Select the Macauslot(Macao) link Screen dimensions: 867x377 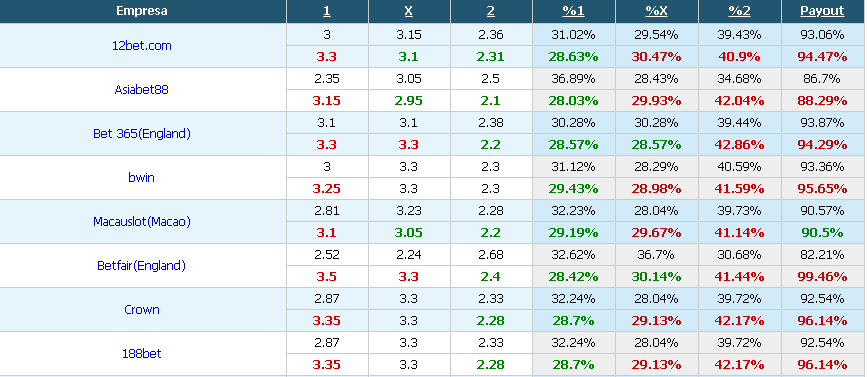point(142,222)
